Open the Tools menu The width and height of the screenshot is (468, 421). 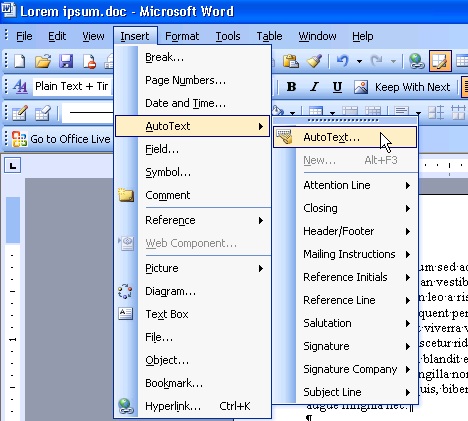pyautogui.click(x=228, y=36)
